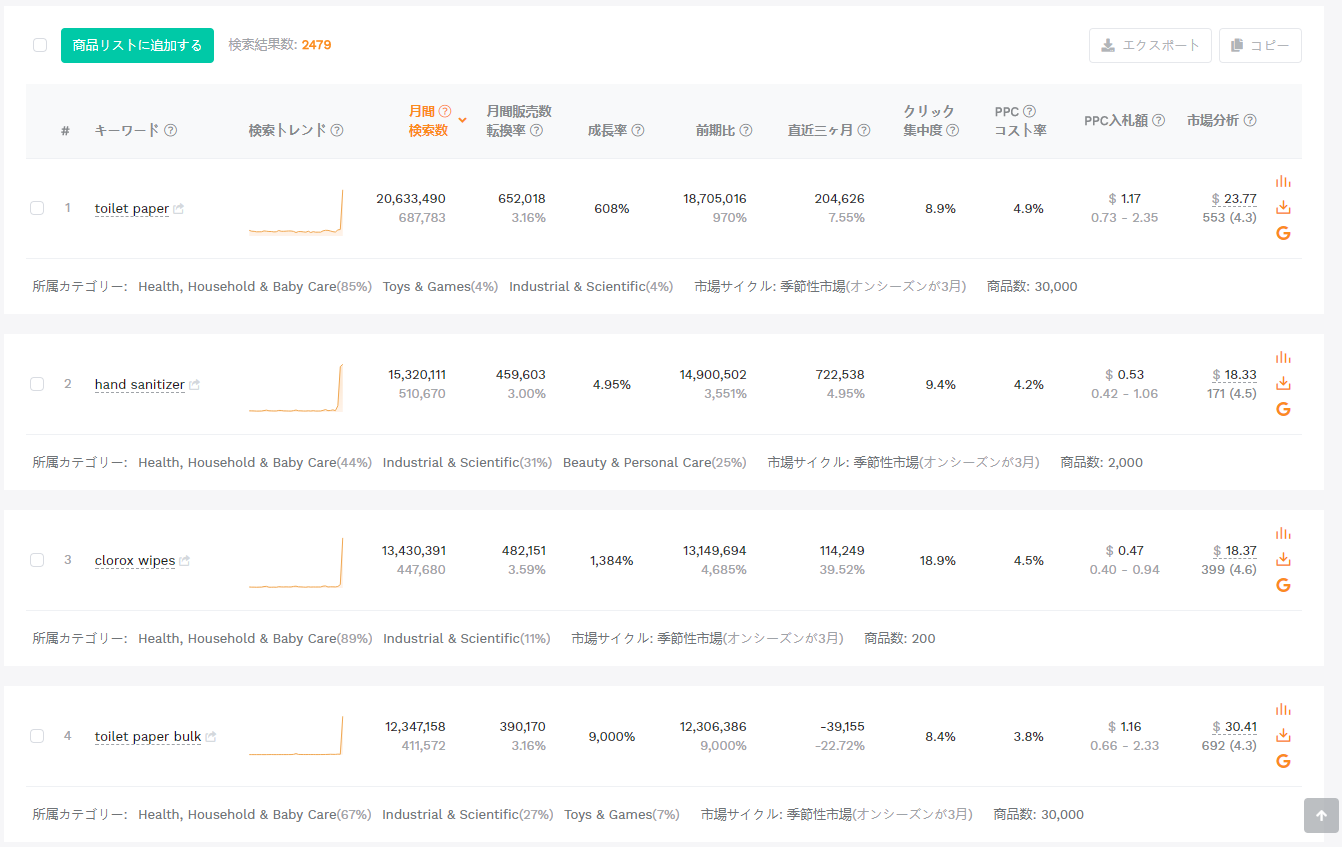Check the toilet paper bulk row checkbox
This screenshot has width=1342, height=847.
coord(37,736)
